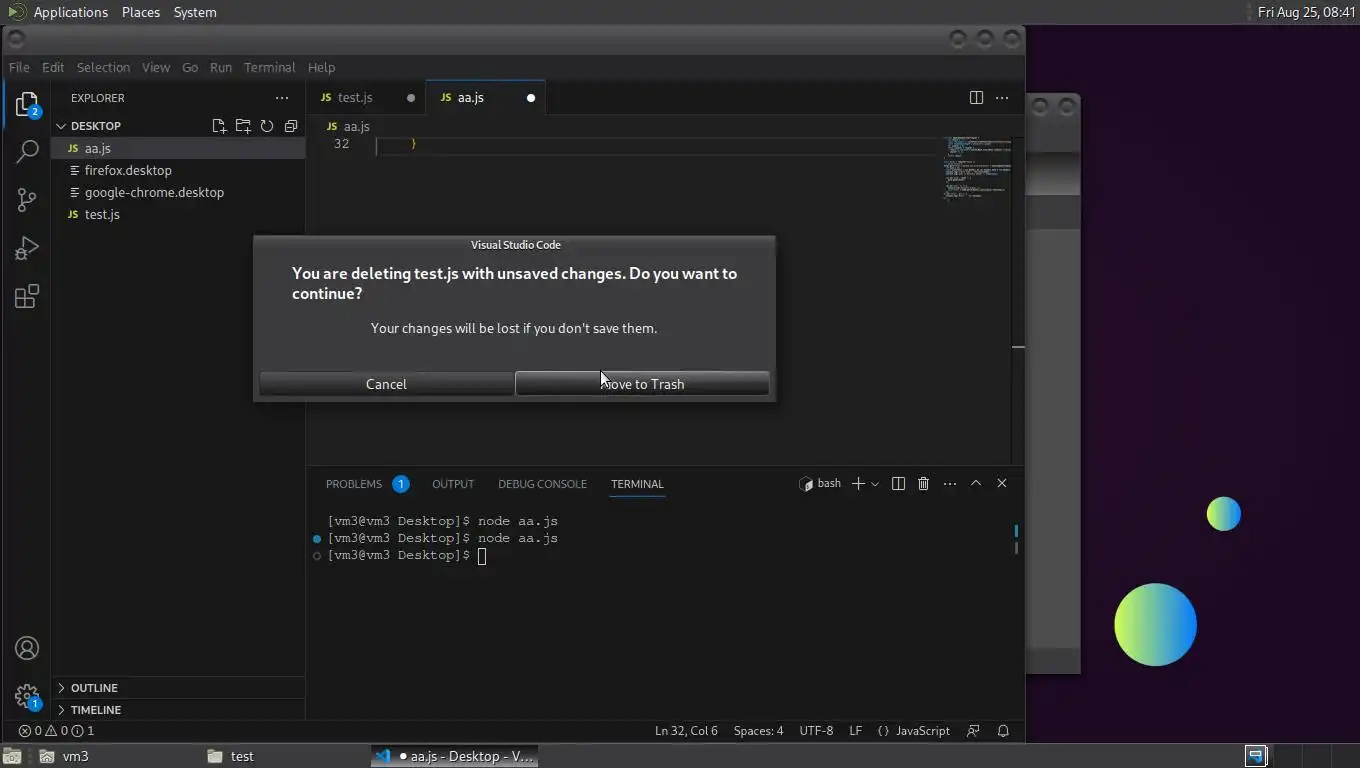Open the Go menu

[x=190, y=67]
